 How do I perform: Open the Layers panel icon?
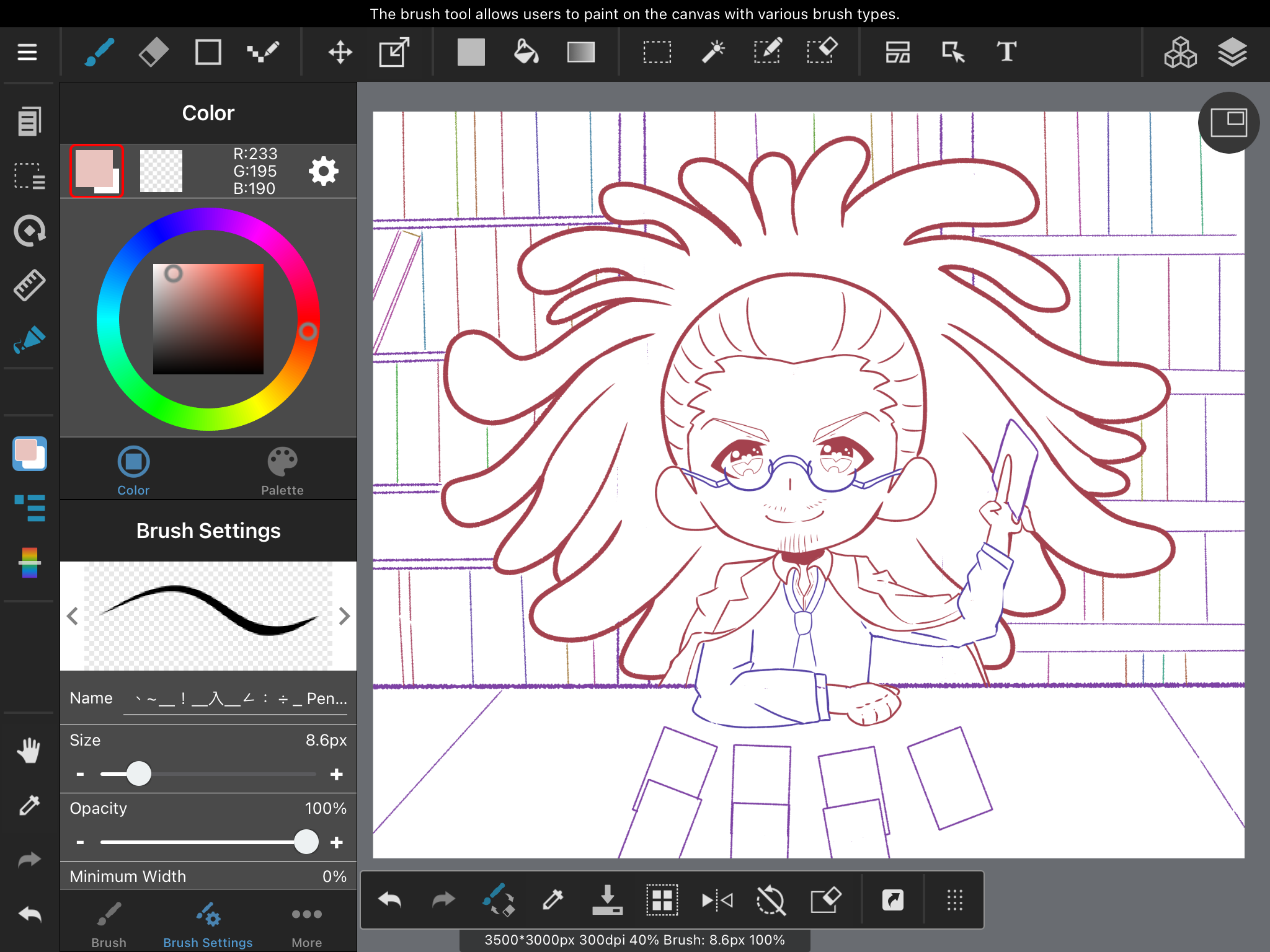click(x=1232, y=52)
